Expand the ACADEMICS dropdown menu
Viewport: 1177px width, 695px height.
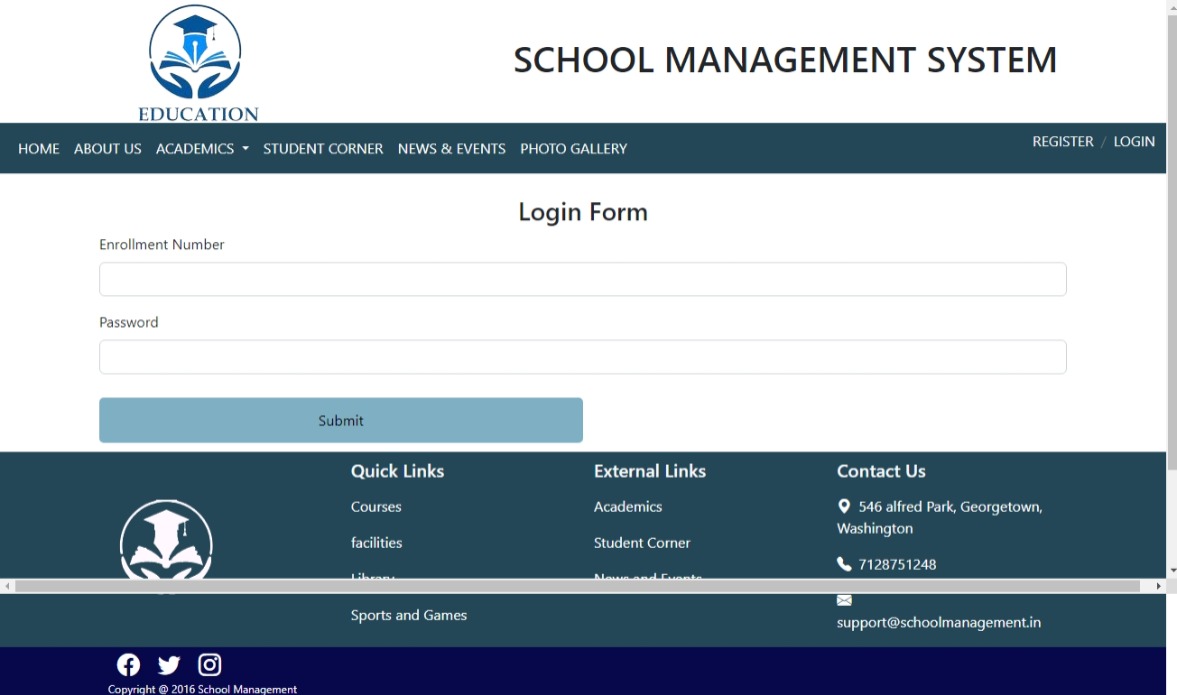[202, 148]
